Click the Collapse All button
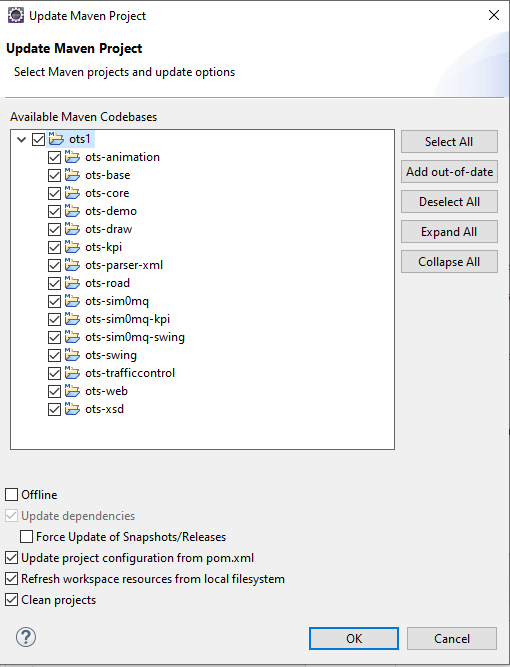The width and height of the screenshot is (510, 667). (x=449, y=262)
